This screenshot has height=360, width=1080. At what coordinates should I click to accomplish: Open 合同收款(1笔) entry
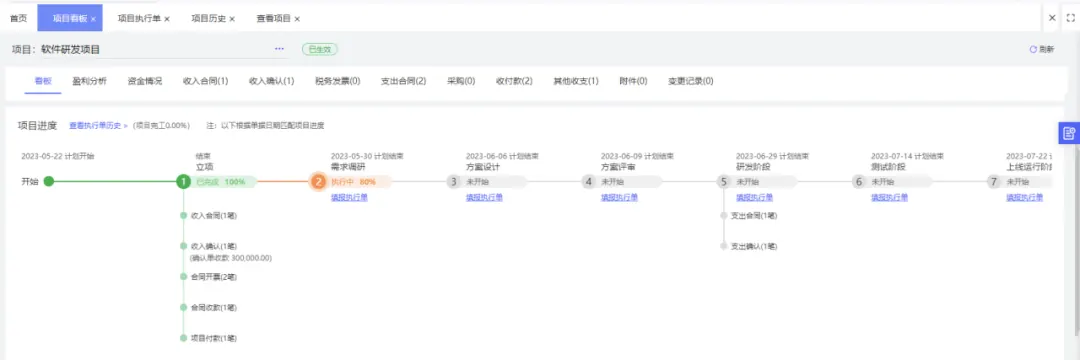coord(214,307)
